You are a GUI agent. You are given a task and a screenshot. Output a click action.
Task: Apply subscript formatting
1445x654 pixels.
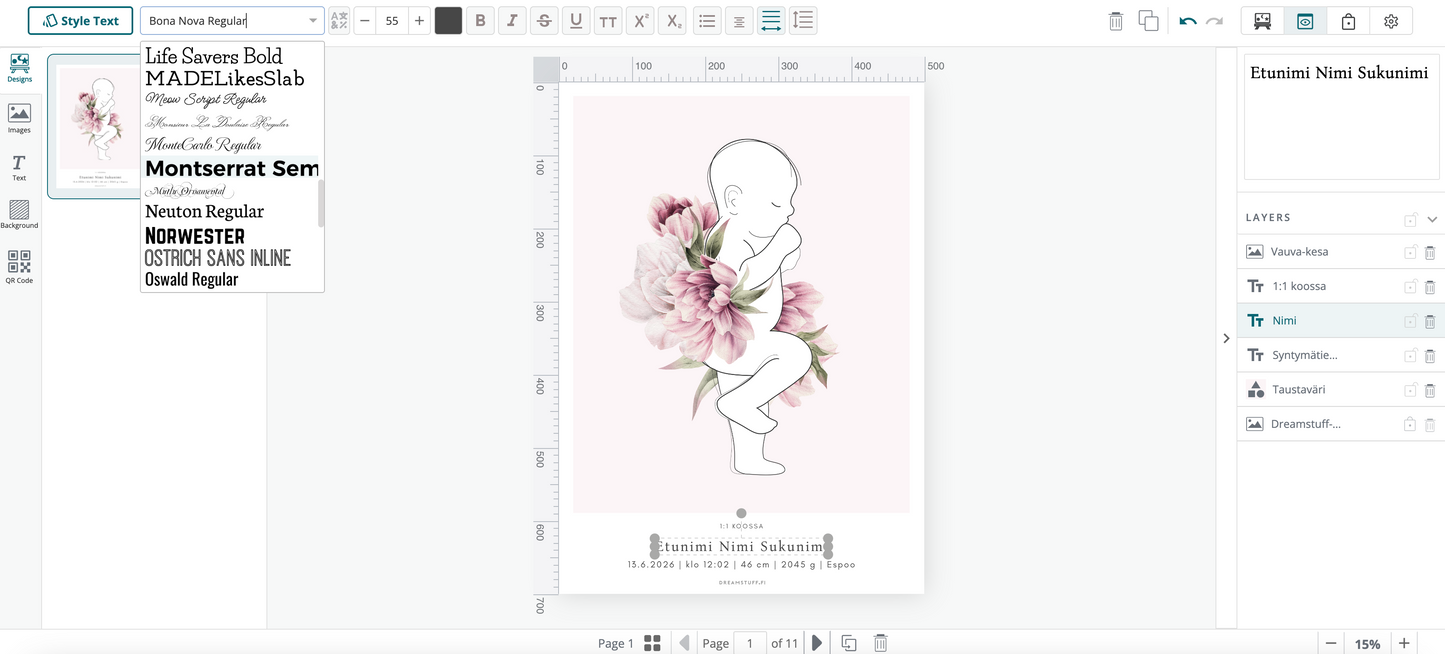point(674,21)
